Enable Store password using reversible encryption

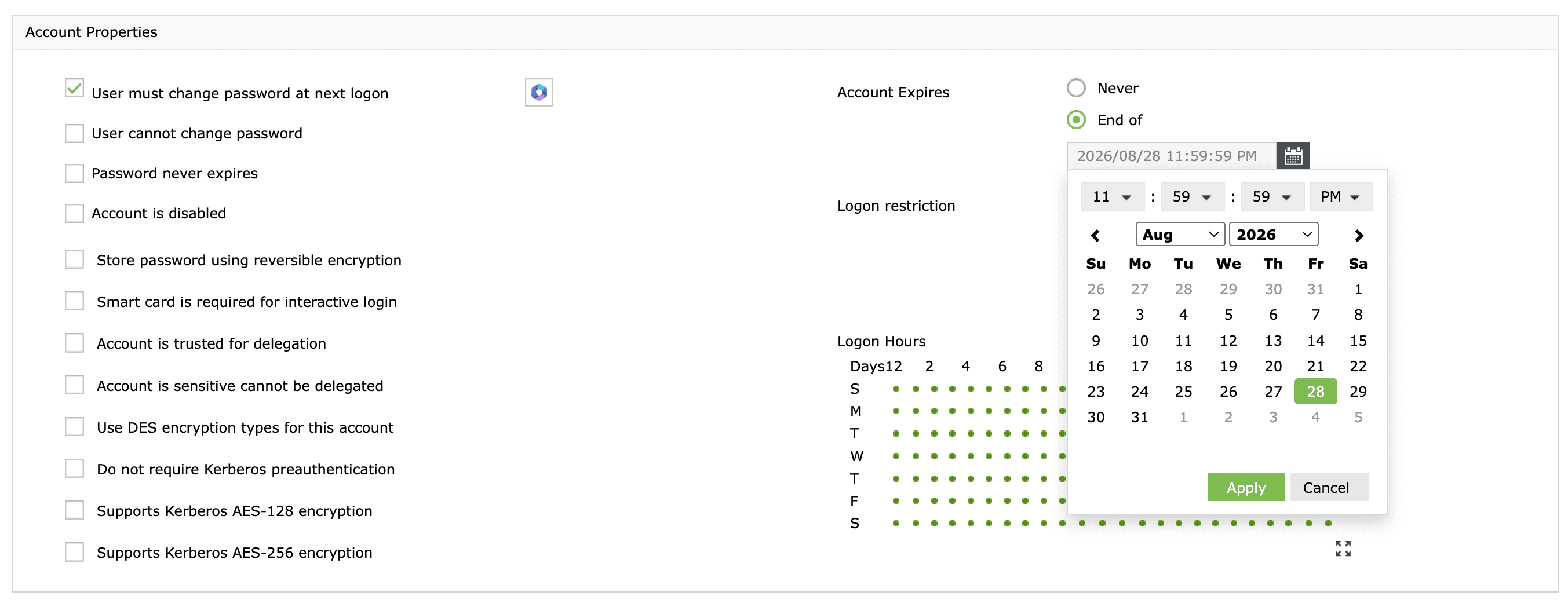(74, 259)
